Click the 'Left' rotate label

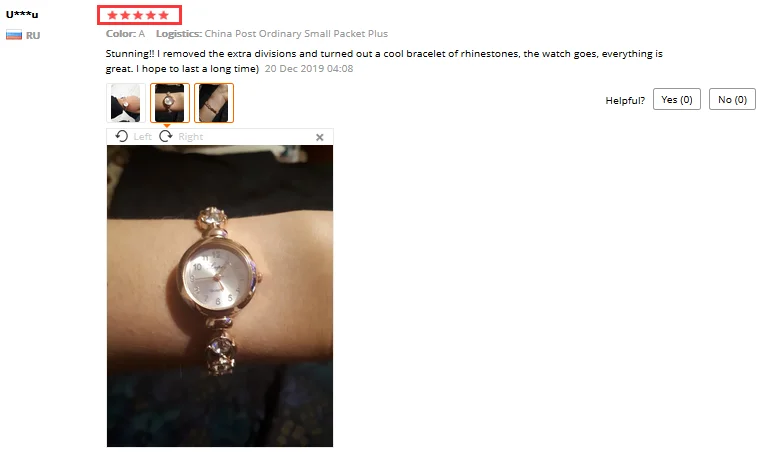coord(142,137)
